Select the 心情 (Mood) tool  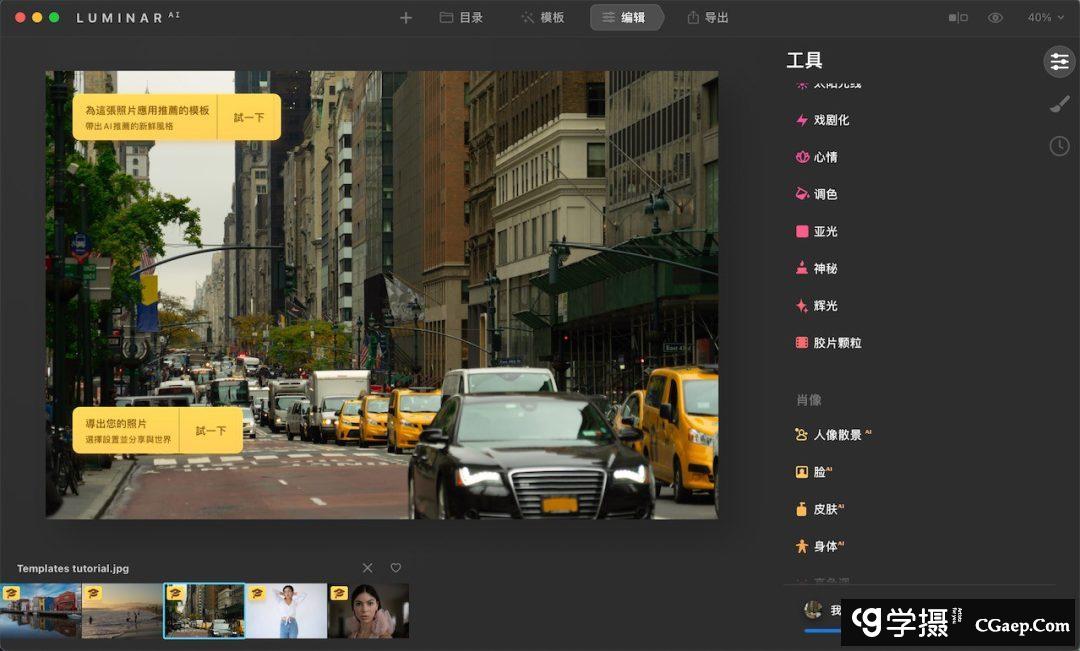(x=825, y=157)
